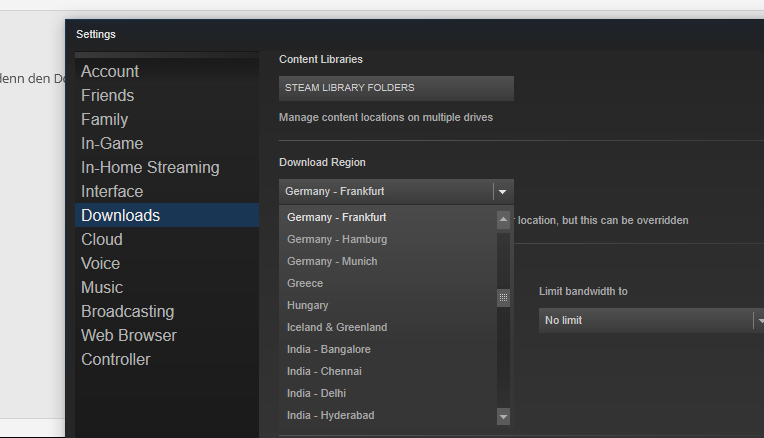
Task: Select Greece as download region
Action: click(388, 283)
